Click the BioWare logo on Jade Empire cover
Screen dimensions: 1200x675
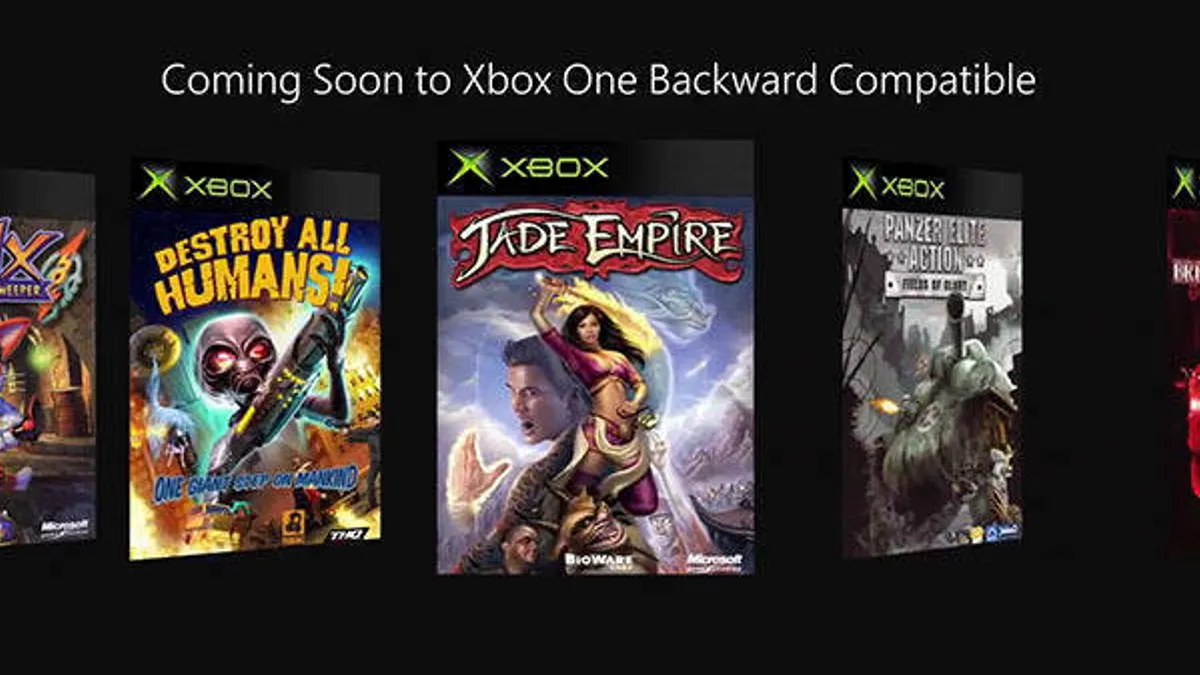590,559
